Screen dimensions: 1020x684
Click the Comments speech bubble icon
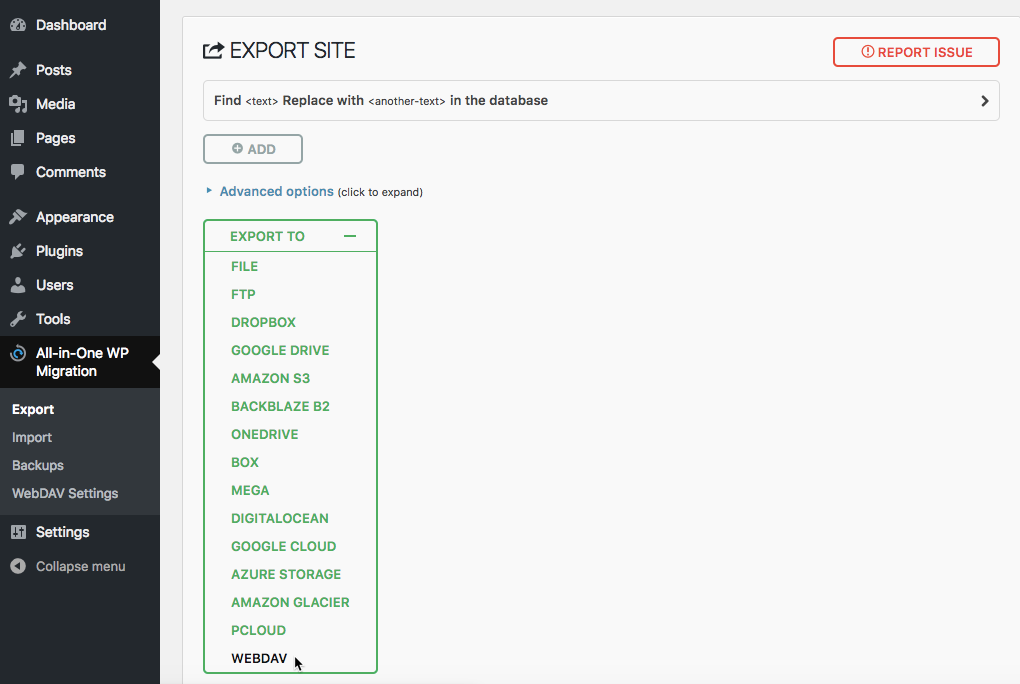pos(18,172)
